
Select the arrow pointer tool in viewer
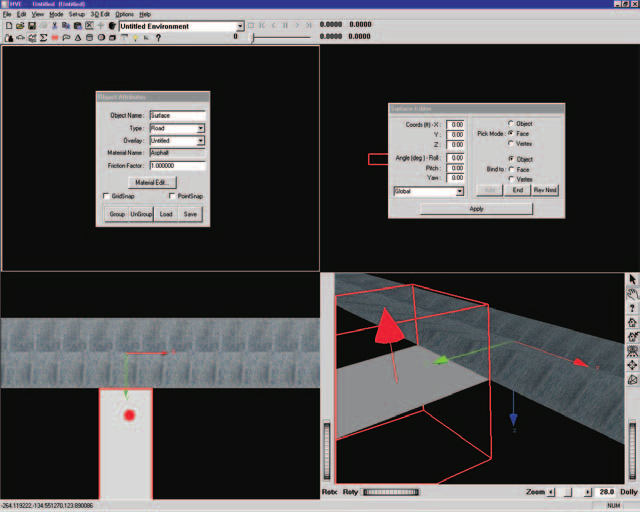tap(632, 279)
